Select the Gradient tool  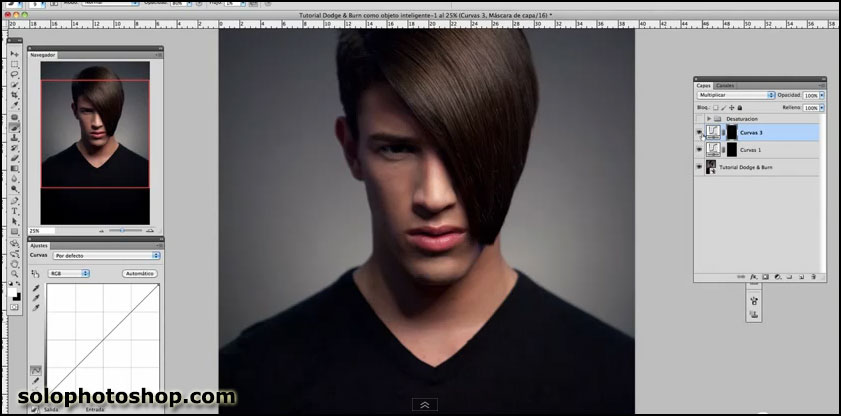tap(14, 168)
